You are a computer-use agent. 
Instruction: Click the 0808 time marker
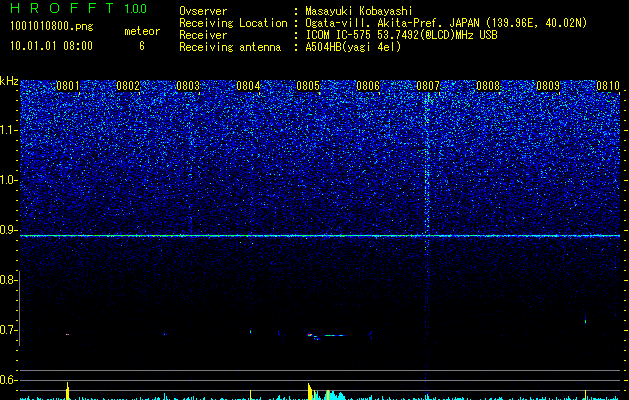coord(488,86)
